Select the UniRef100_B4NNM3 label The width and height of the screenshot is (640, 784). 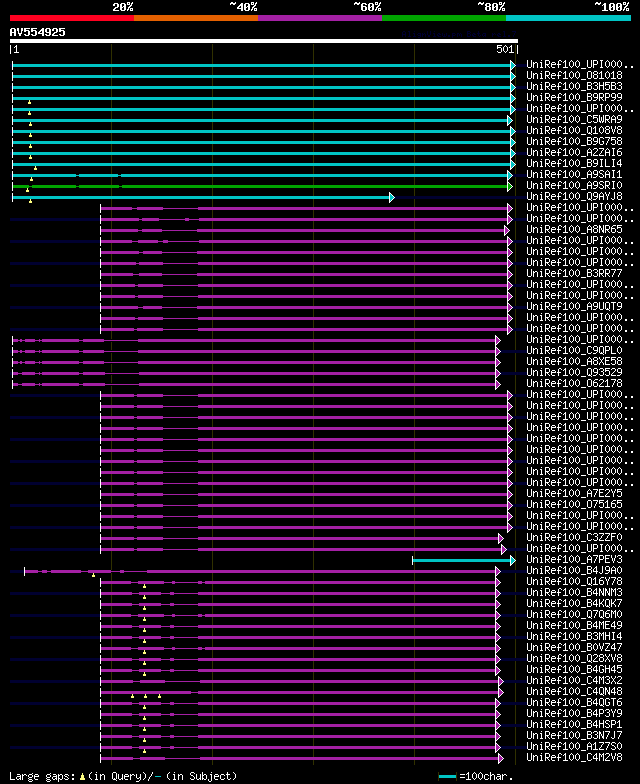pos(574,592)
